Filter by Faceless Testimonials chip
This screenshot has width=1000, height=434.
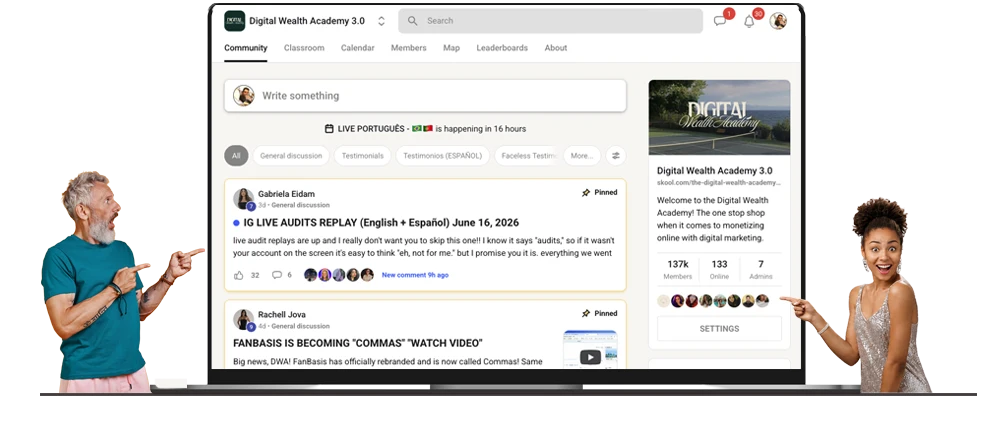[529, 156]
